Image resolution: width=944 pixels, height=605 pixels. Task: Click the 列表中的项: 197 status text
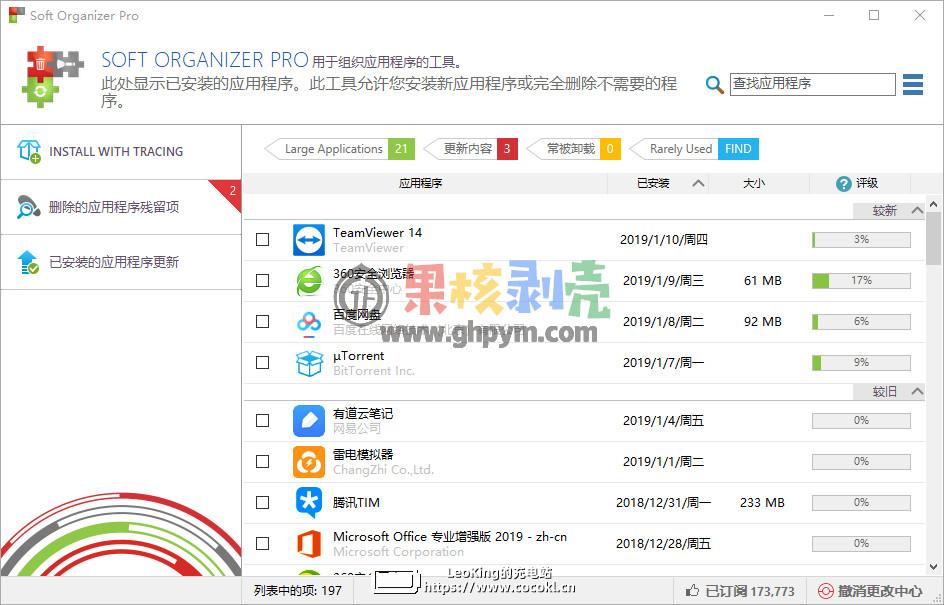click(x=297, y=591)
